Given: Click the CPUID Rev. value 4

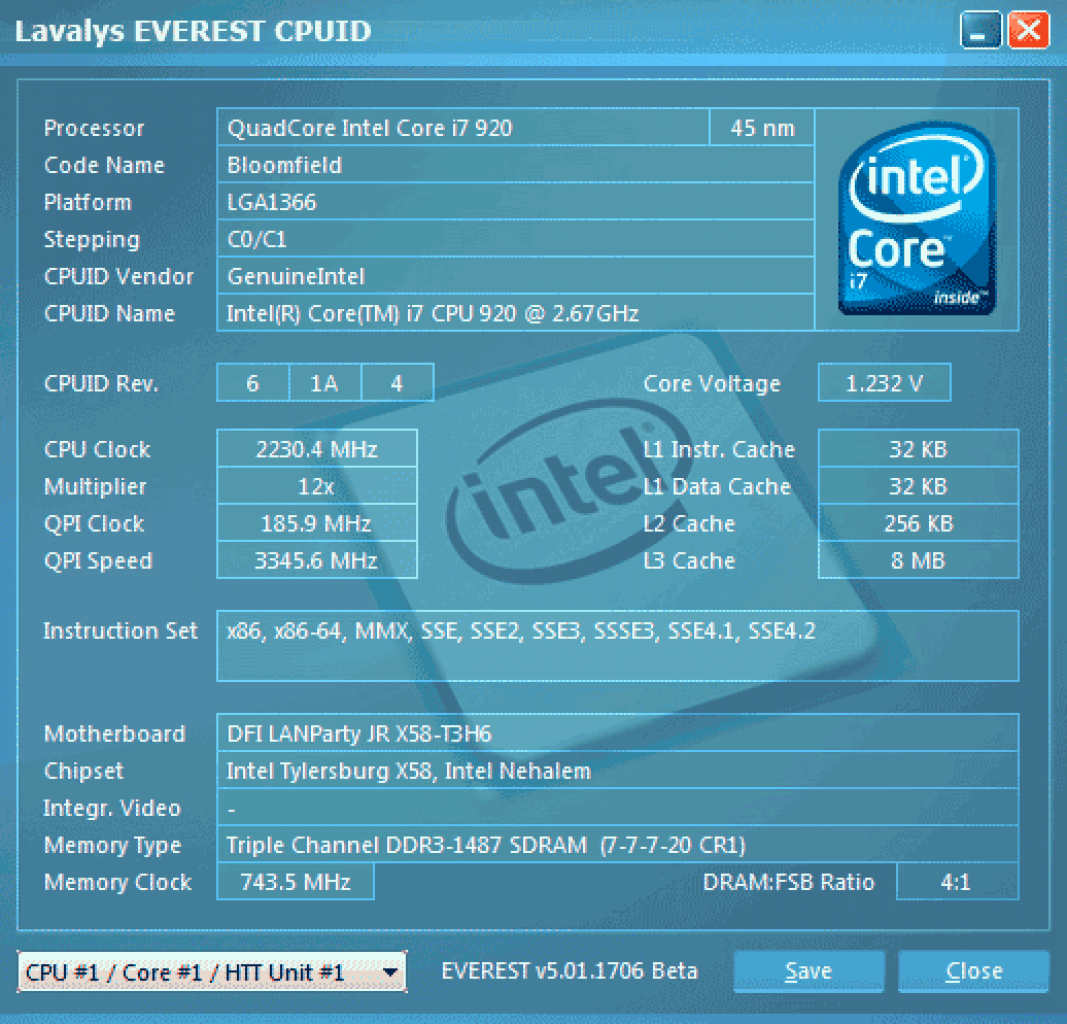Looking at the screenshot, I should pos(397,383).
